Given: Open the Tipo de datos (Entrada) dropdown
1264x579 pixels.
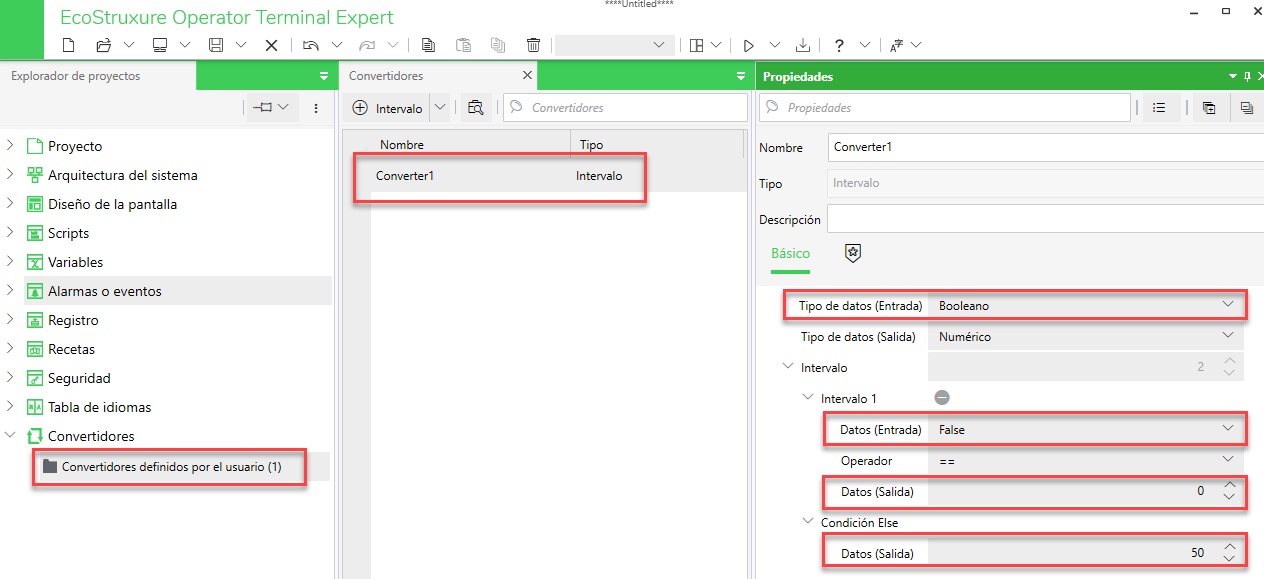Looking at the screenshot, I should tap(1228, 305).
